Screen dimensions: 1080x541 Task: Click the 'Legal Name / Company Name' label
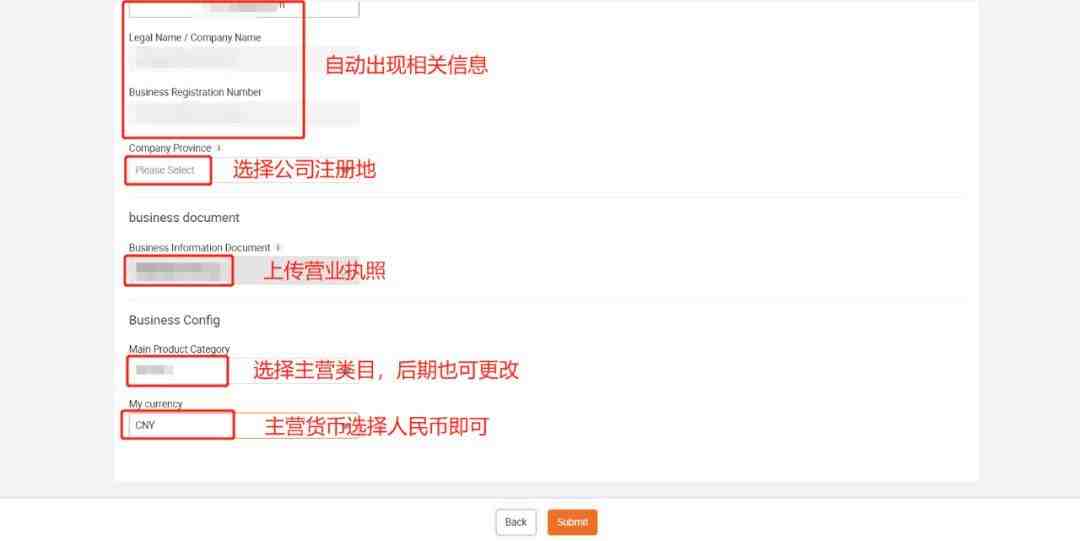point(195,38)
